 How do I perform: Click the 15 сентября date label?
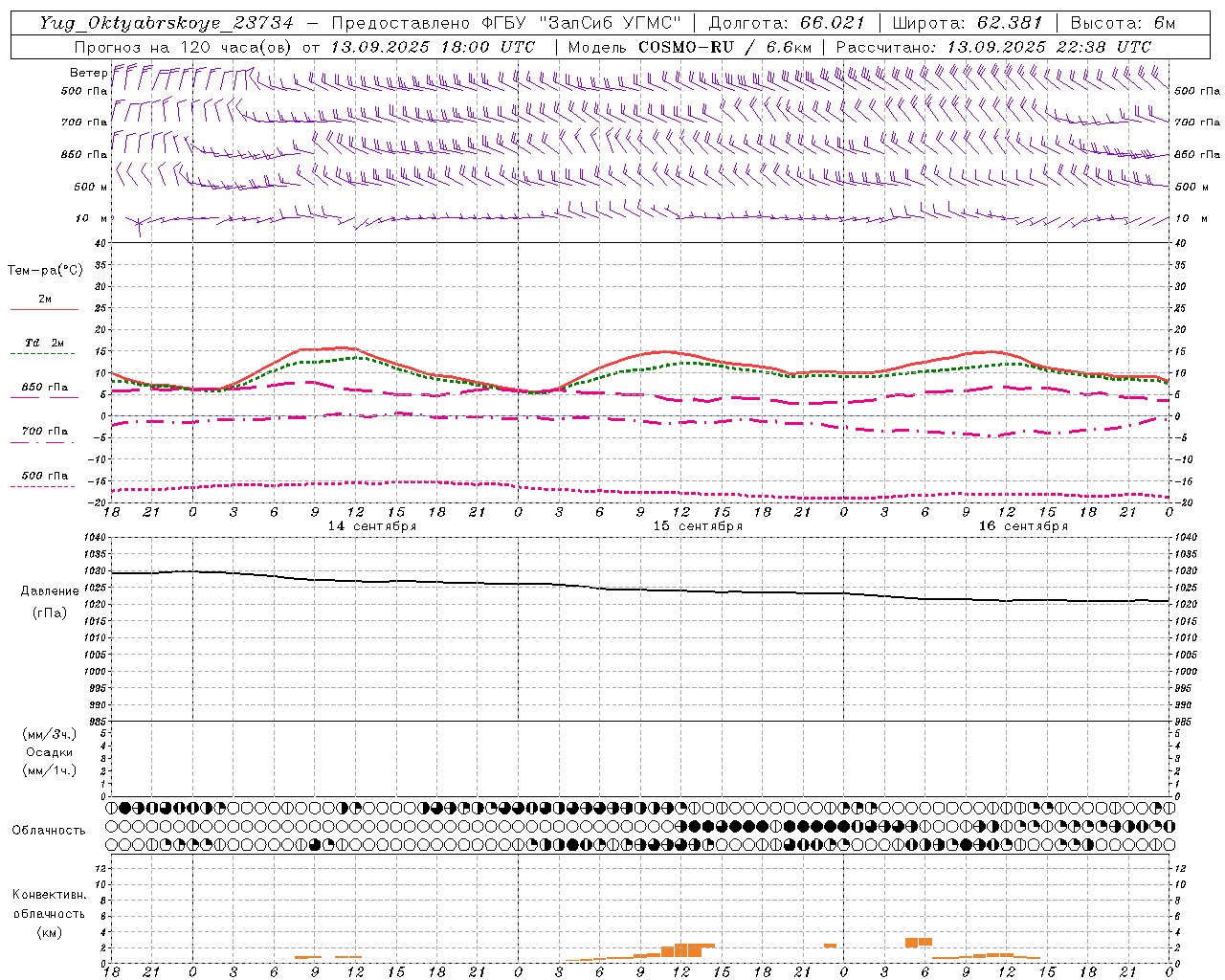pos(698,526)
